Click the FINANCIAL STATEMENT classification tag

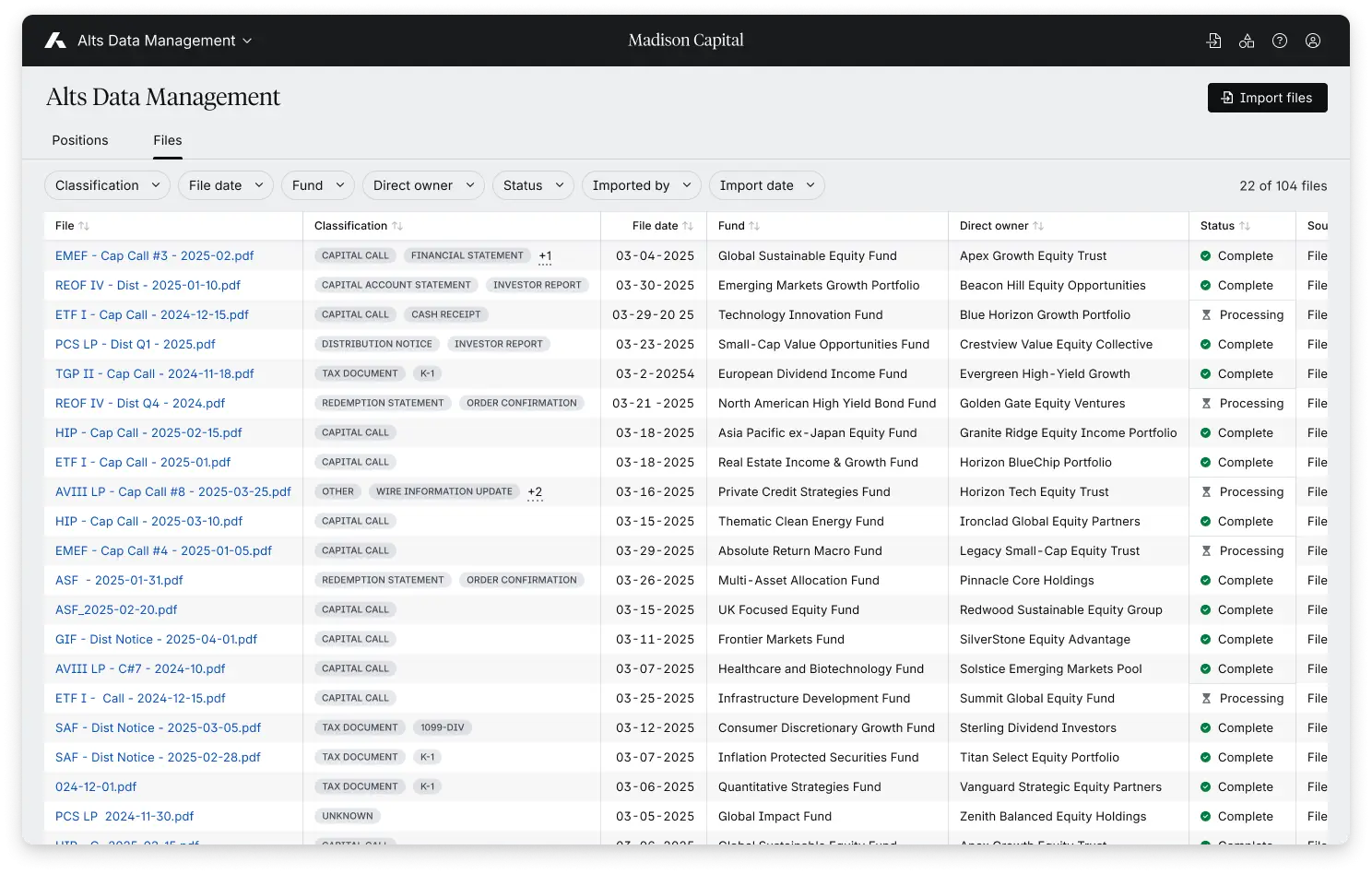tap(467, 255)
